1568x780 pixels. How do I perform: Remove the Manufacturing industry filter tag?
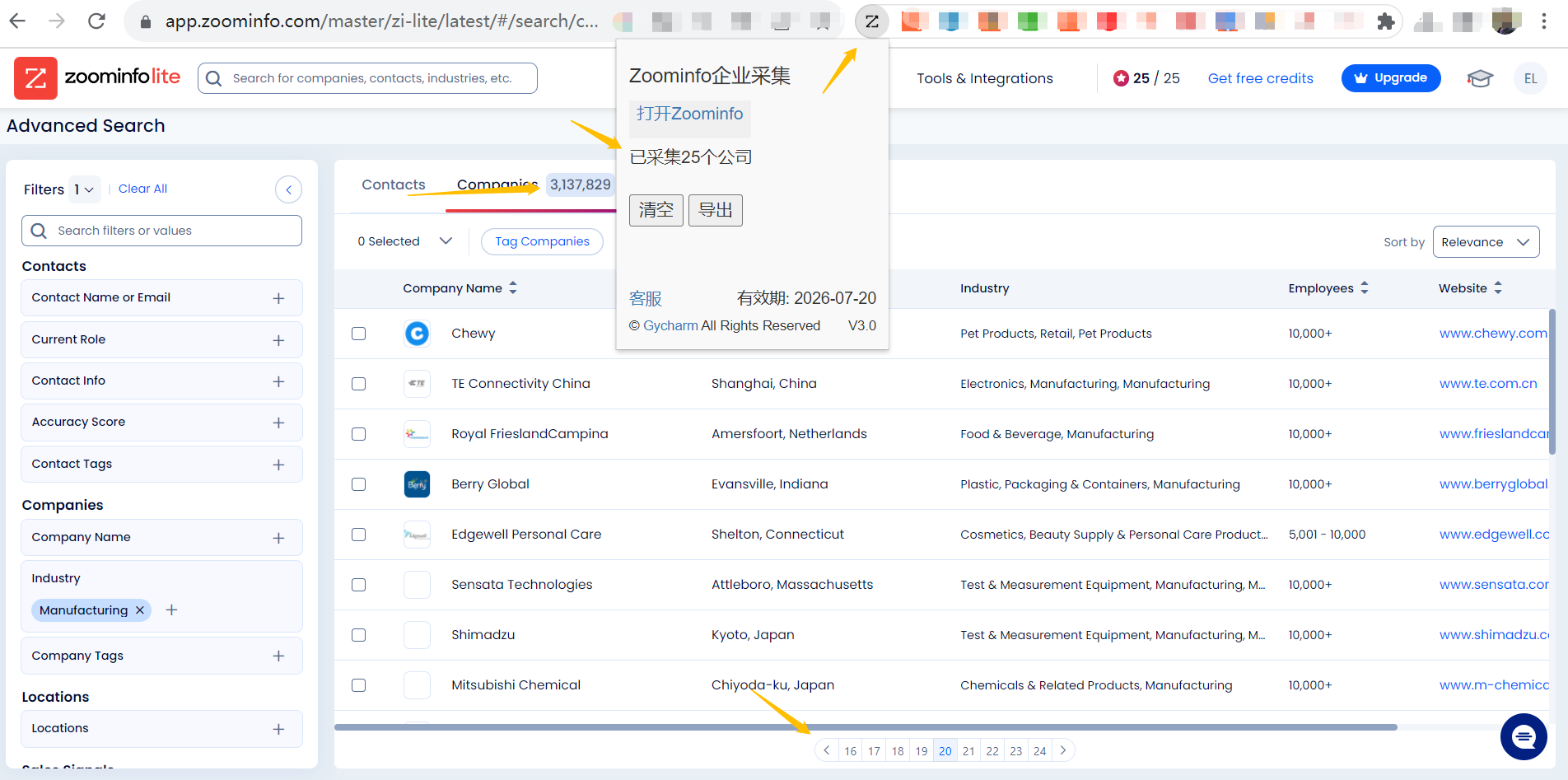140,610
